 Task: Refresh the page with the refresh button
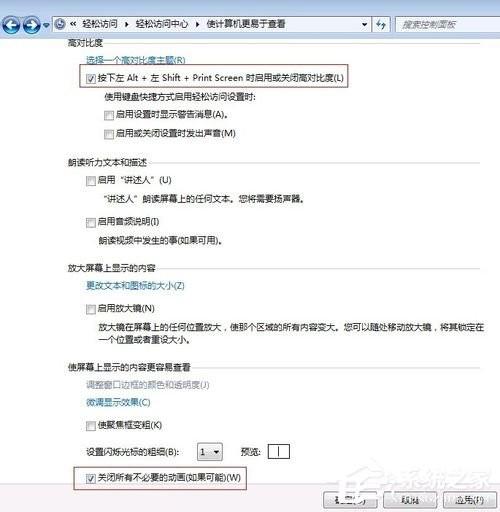381,24
